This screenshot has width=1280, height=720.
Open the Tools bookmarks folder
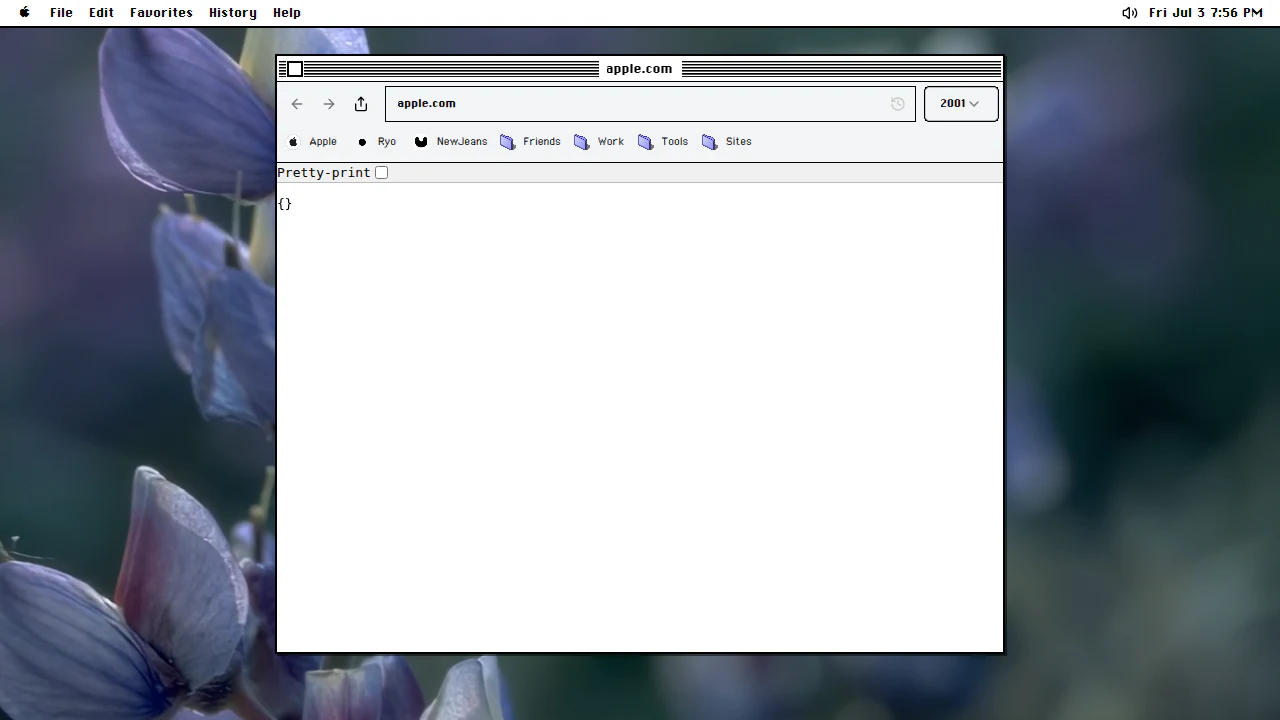click(663, 142)
